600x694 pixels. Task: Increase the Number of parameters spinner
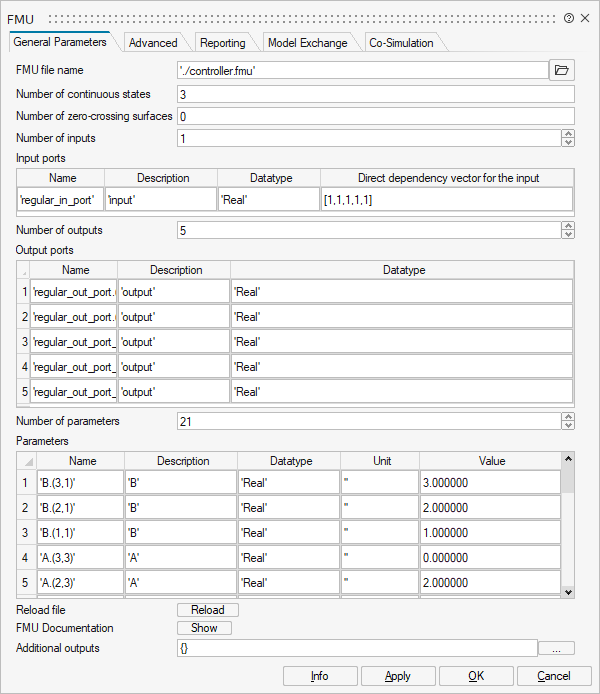coord(568,417)
